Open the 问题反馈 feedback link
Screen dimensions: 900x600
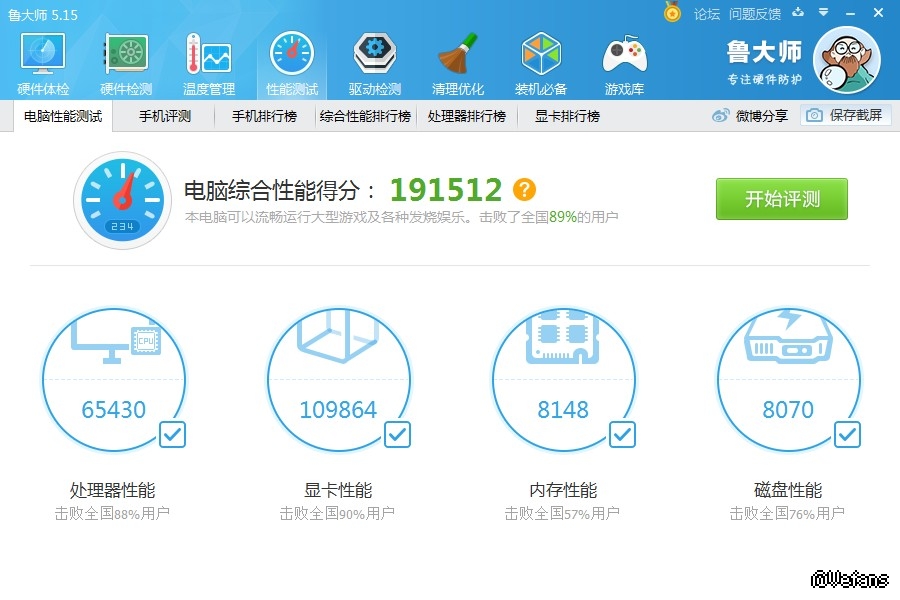tap(755, 14)
